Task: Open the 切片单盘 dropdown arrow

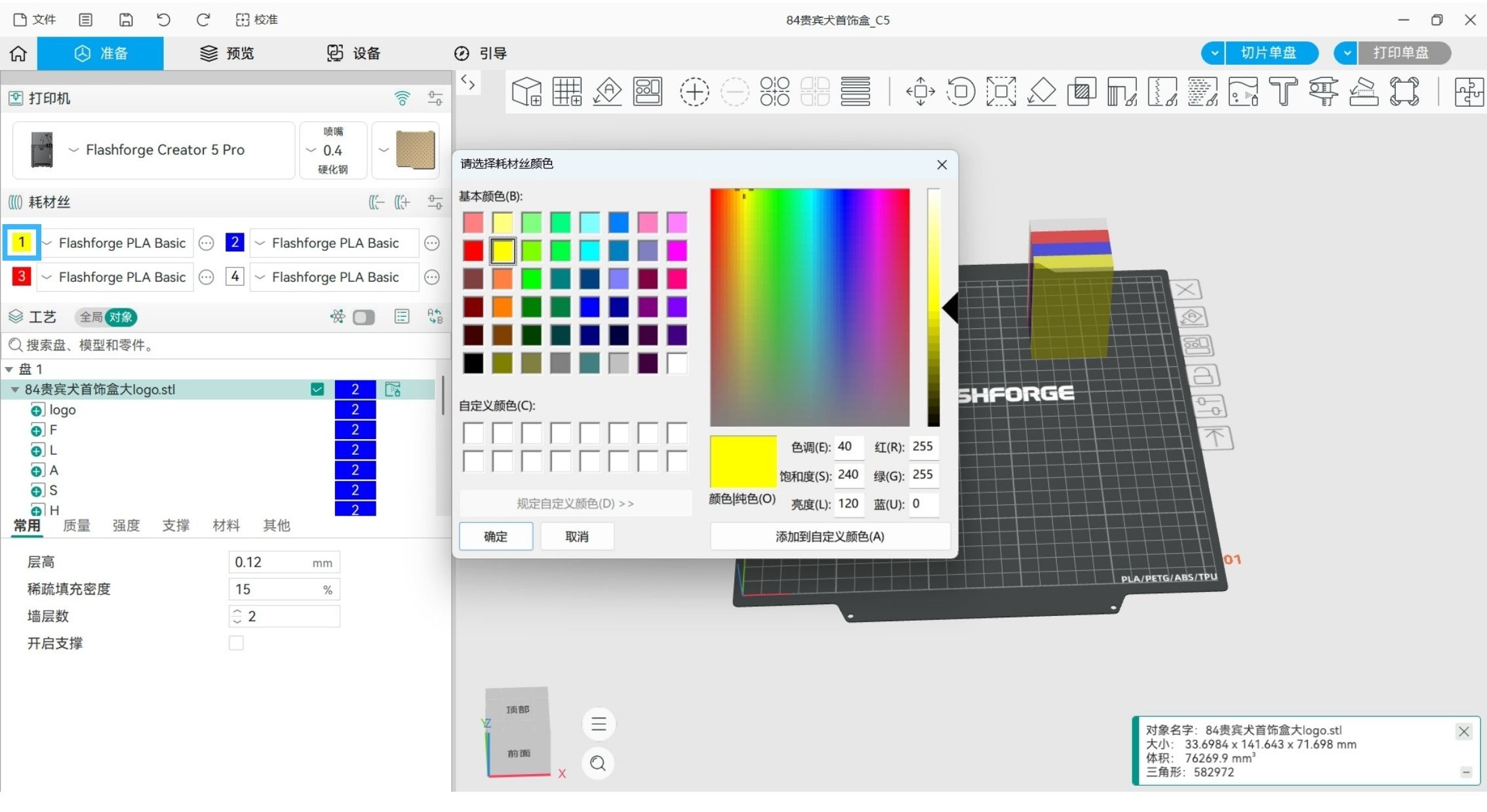Action: [1214, 53]
